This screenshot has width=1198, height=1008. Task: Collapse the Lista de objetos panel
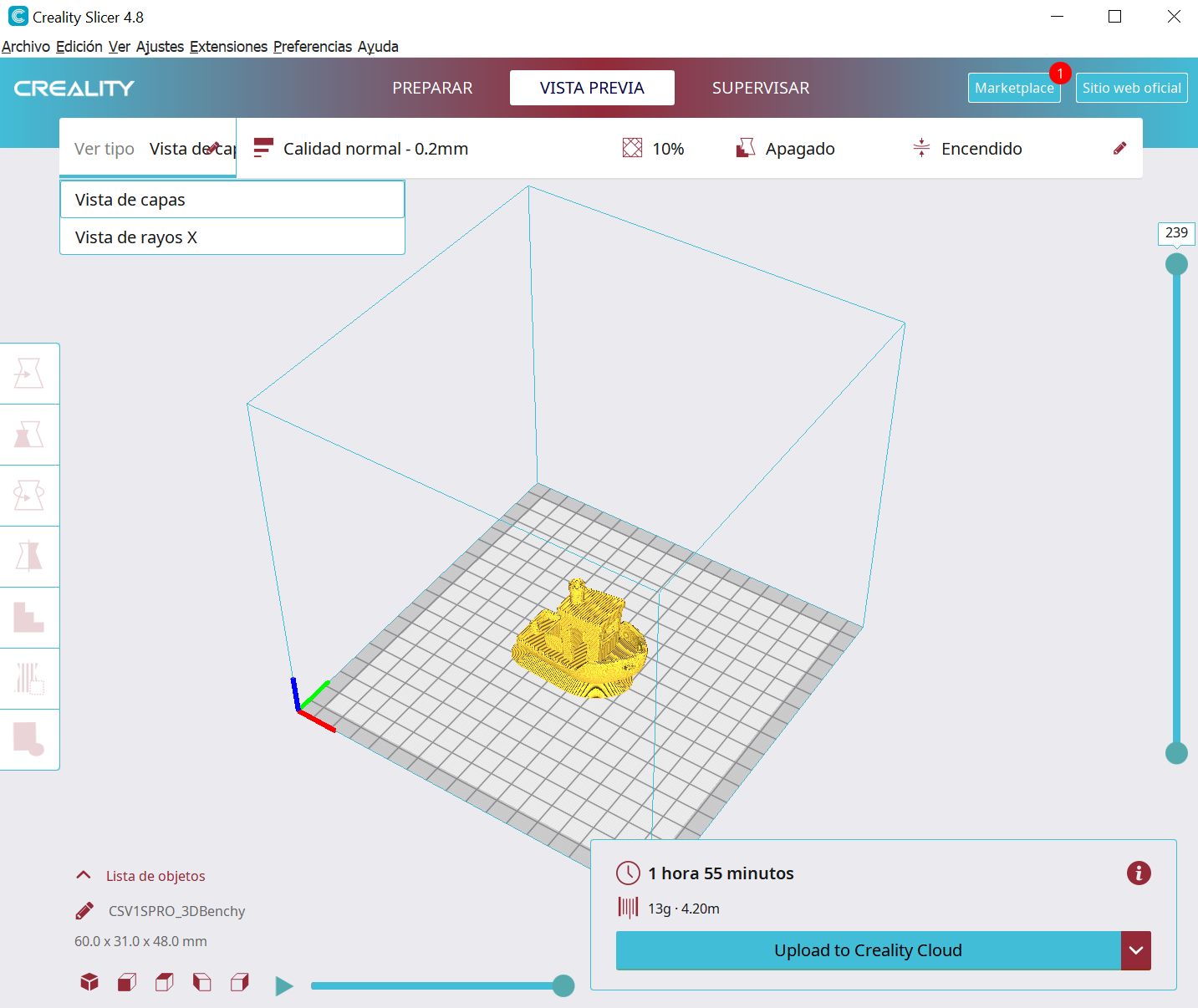pos(84,876)
